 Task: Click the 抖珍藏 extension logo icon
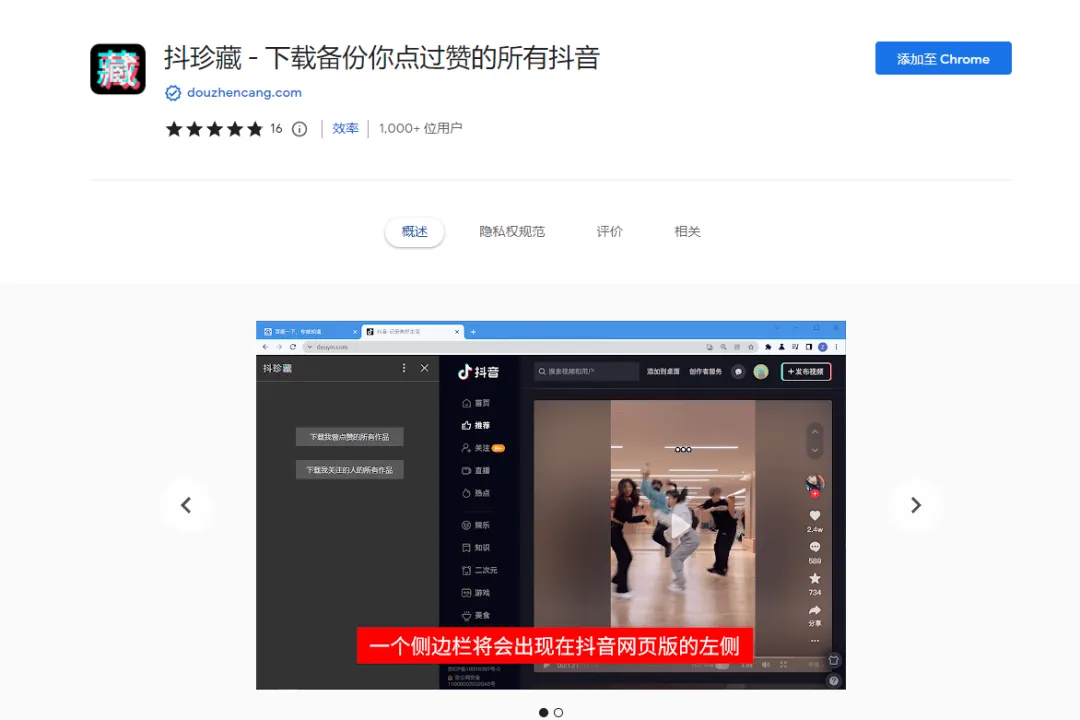point(118,69)
